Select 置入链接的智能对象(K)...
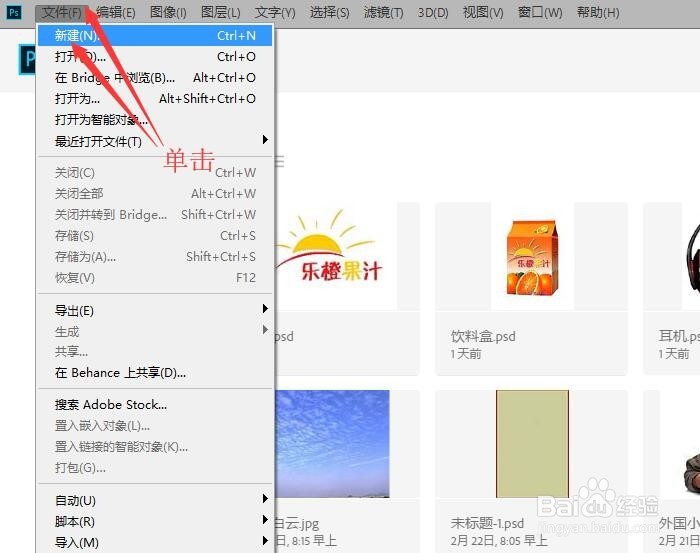 point(155,447)
